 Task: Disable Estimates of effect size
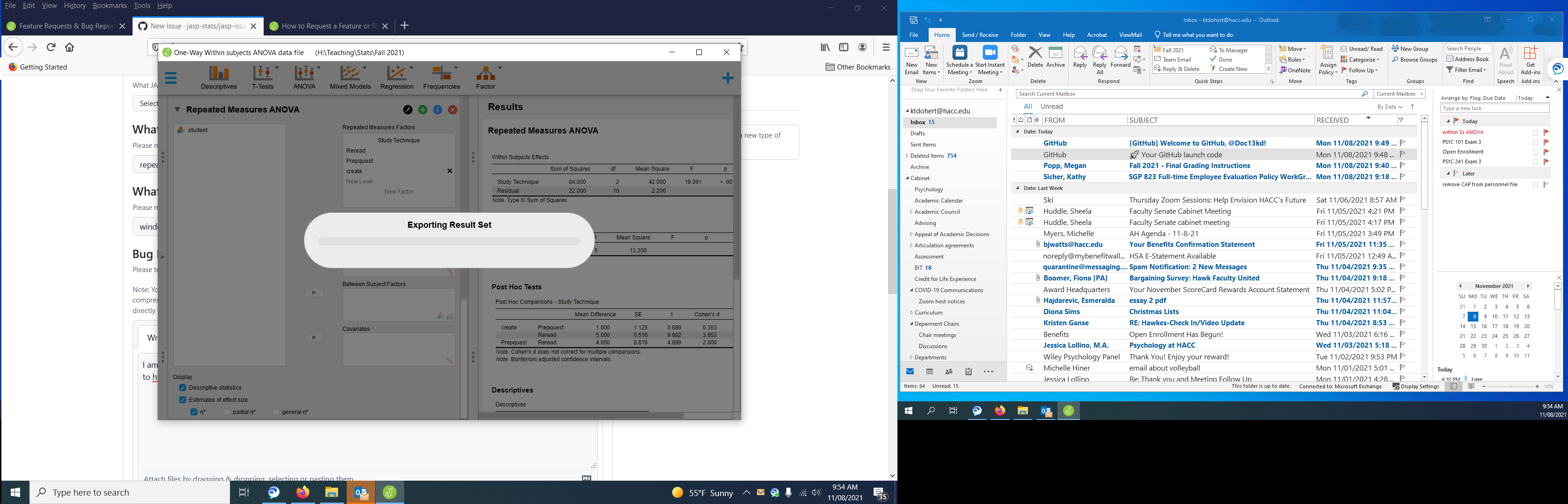182,399
